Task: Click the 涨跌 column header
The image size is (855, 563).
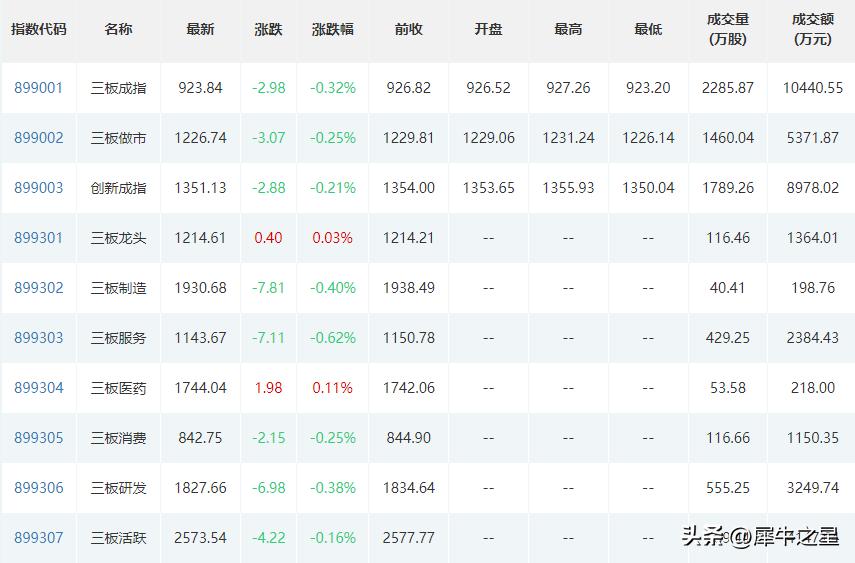Action: (x=268, y=29)
